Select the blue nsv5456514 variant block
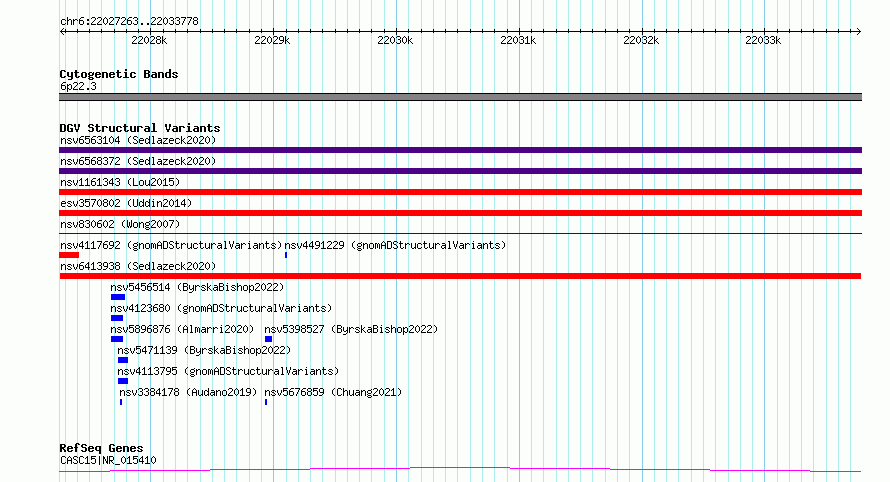This screenshot has height=482, width=890. point(117,297)
